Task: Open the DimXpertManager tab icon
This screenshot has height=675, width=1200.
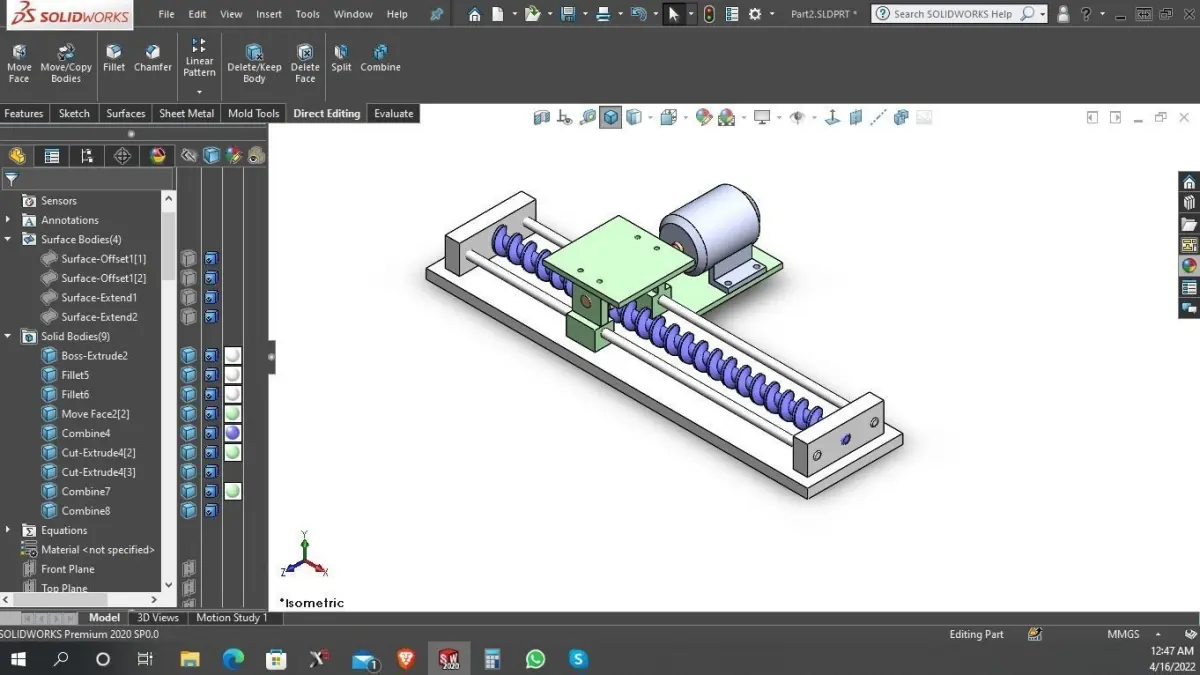Action: (122, 156)
